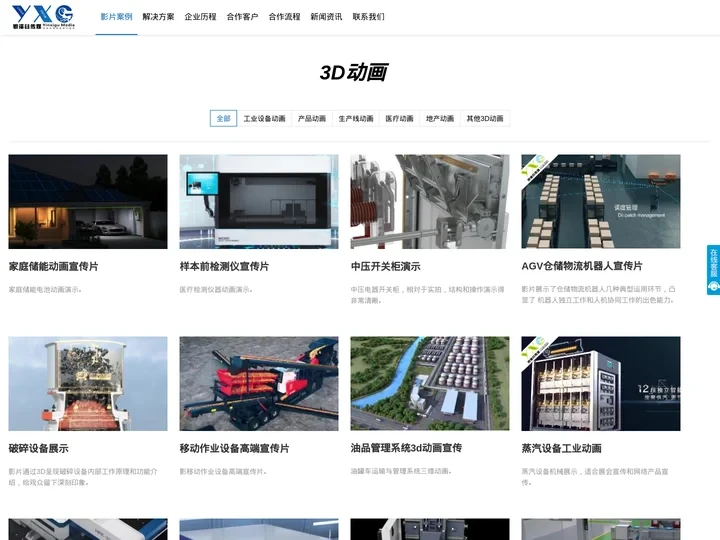The image size is (720, 540).
Task: Open the 联系我们 contact page
Action: (368, 17)
